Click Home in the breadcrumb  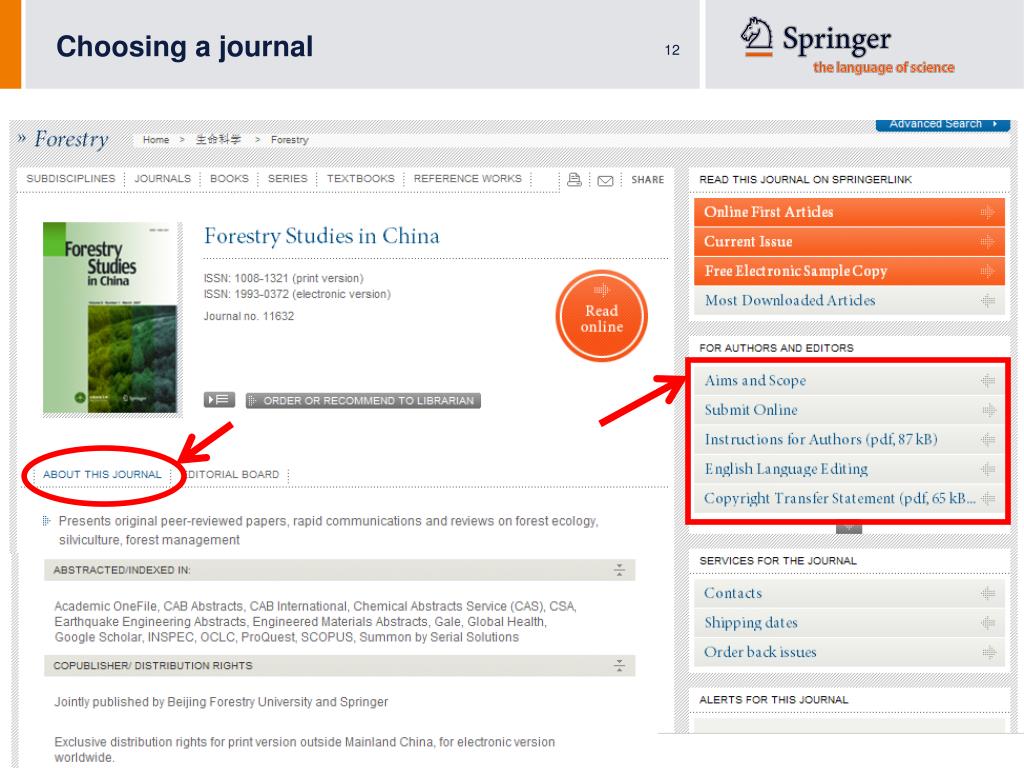156,140
